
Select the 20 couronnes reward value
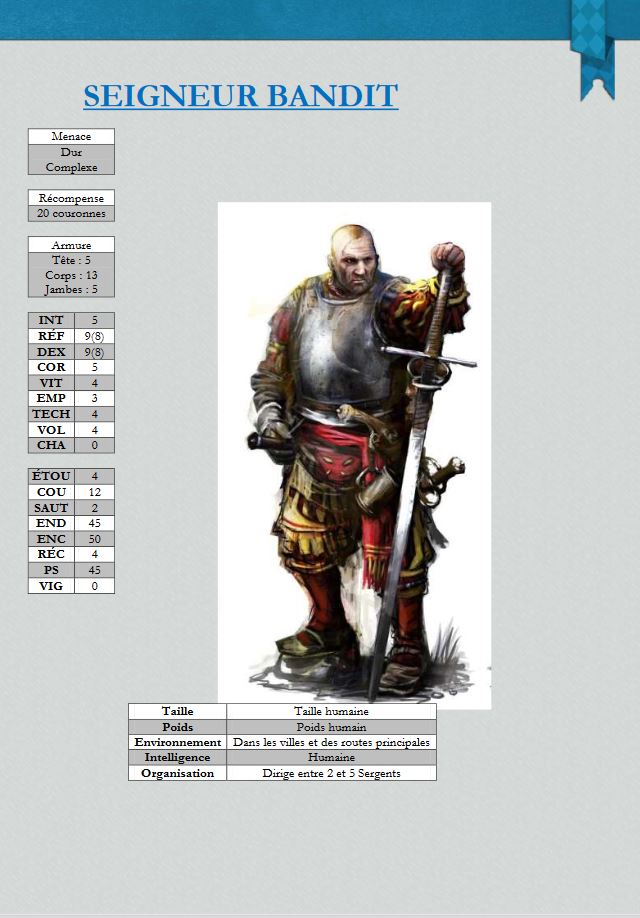[x=71, y=214]
